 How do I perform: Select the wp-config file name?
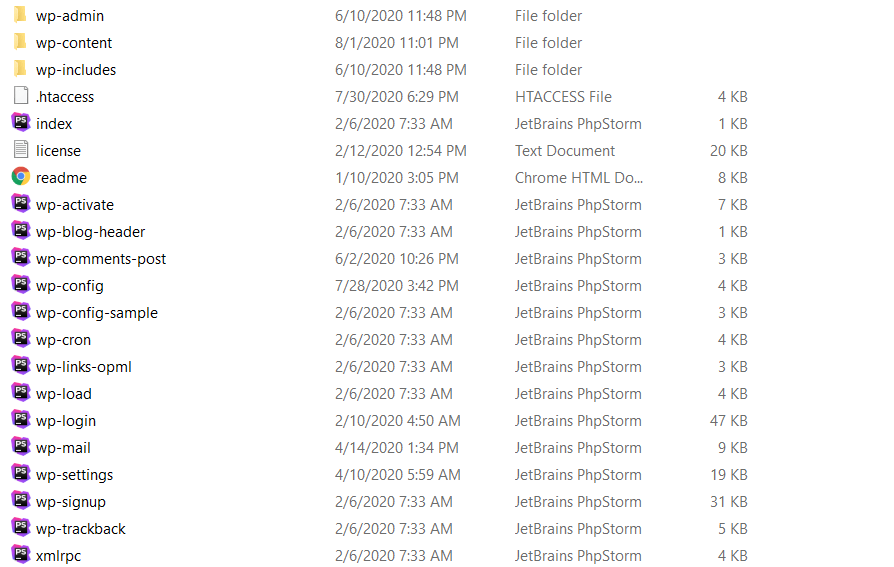tap(70, 286)
